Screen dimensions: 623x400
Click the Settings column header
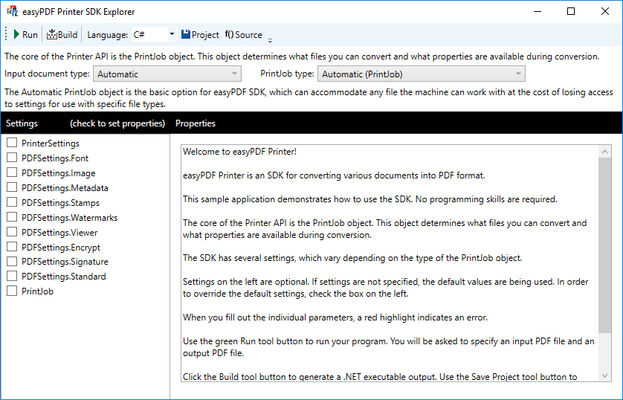pos(22,124)
